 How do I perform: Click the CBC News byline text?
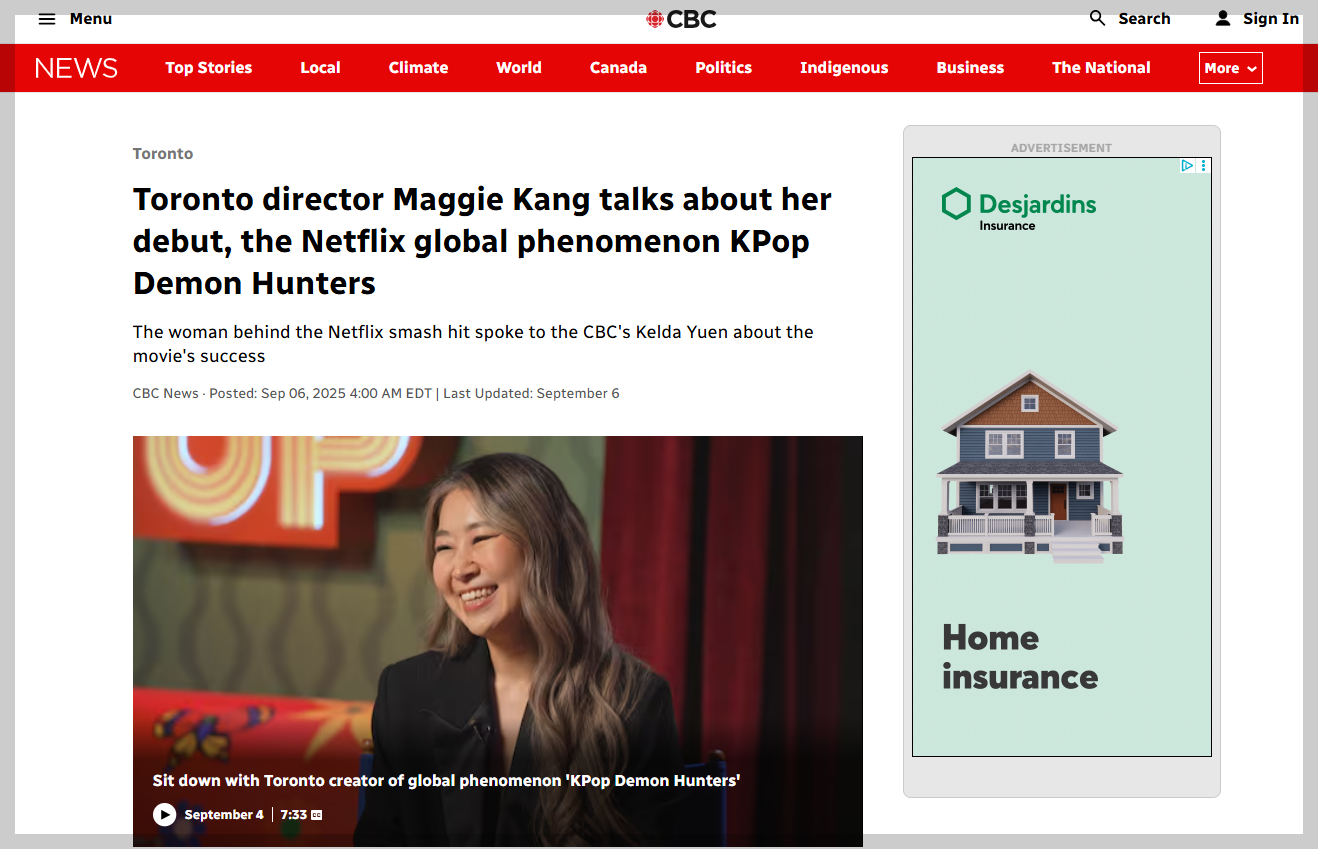[x=166, y=393]
